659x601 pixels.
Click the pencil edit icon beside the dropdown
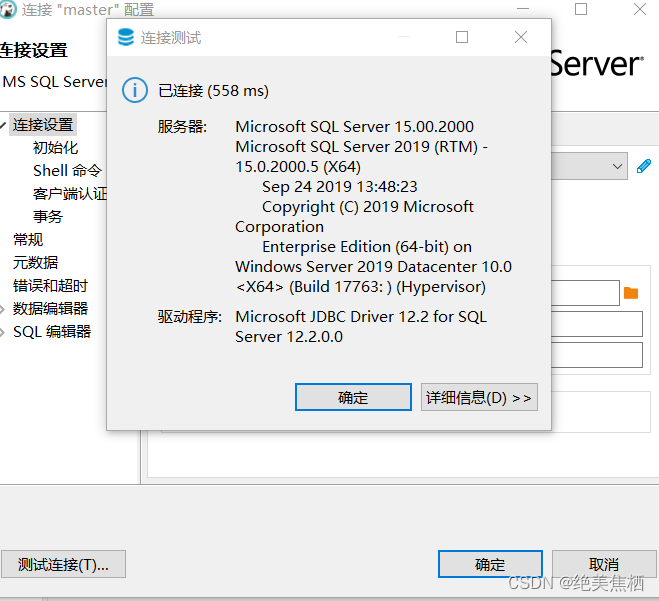coord(645,166)
